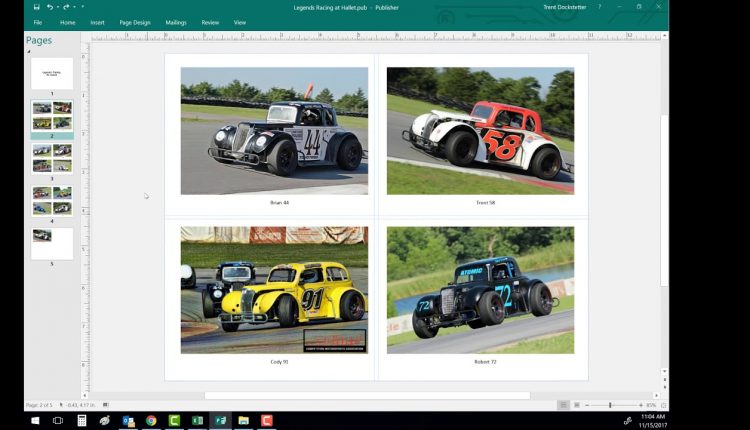Open the Redo history dropdown arrow
The image size is (750, 430).
pyautogui.click(x=74, y=7)
